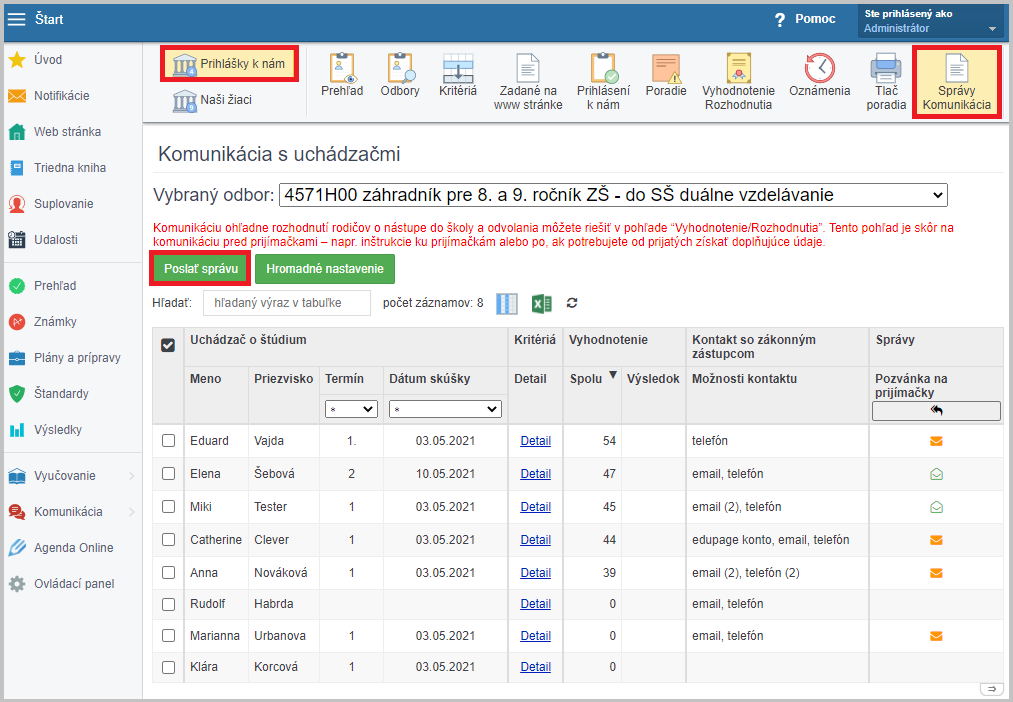
Task: Open Detail link for Eduard Vajda
Action: 536,441
